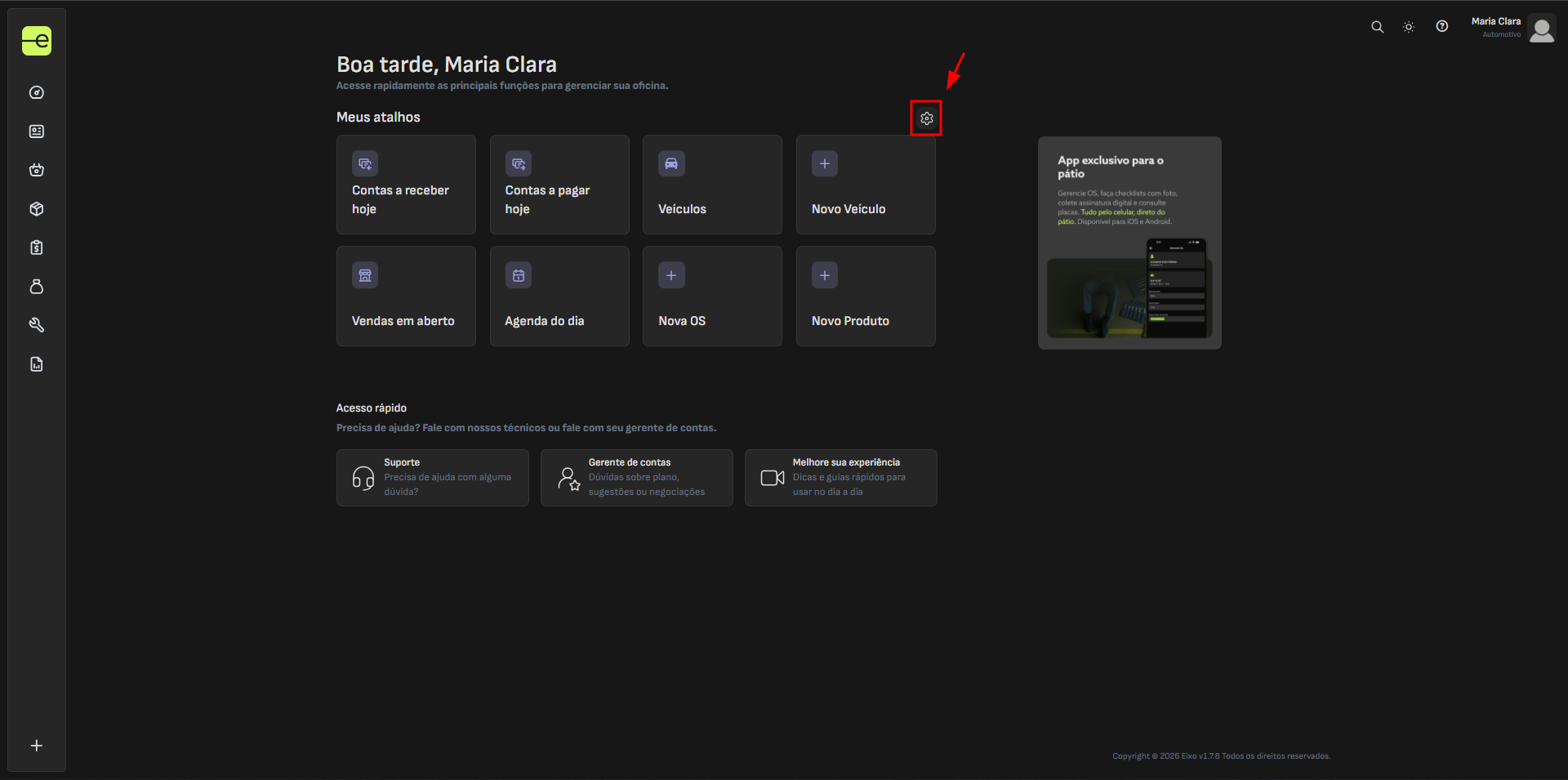This screenshot has width=1568, height=780.
Task: Open the dashboard gauge icon in sidebar
Action: coord(37,92)
